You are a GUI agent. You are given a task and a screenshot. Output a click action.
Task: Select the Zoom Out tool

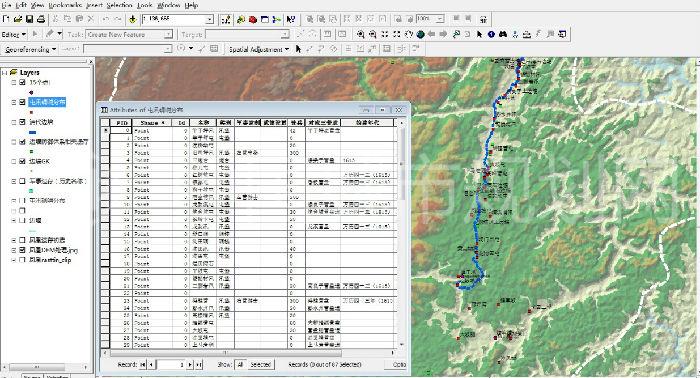[x=372, y=34]
